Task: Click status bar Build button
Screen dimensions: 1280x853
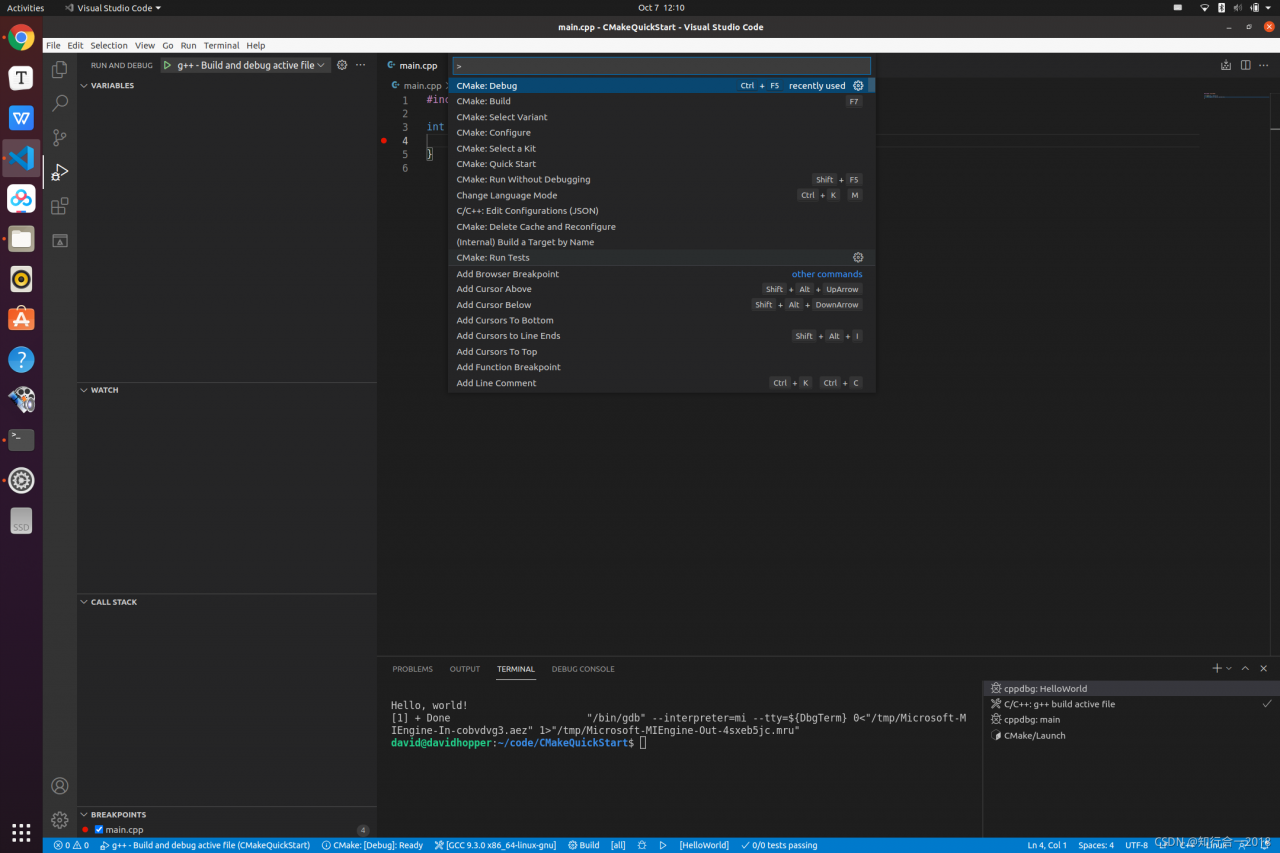Action: click(584, 845)
